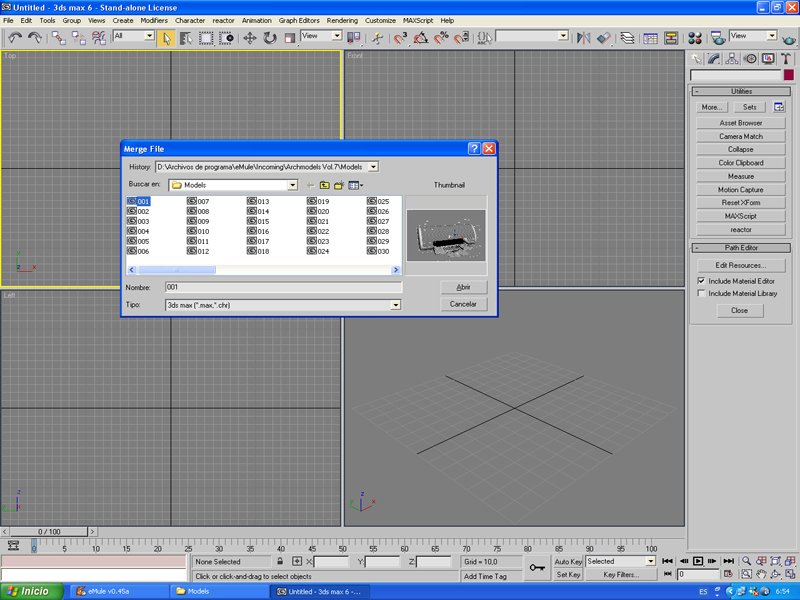The width and height of the screenshot is (800, 600).
Task: Activate the Select Object arrow tool
Action: pos(166,38)
